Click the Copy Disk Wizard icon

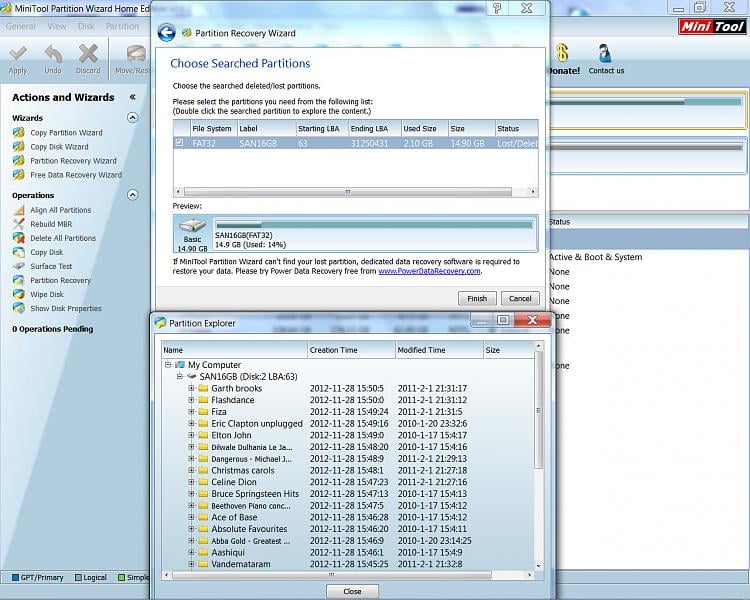pos(19,146)
